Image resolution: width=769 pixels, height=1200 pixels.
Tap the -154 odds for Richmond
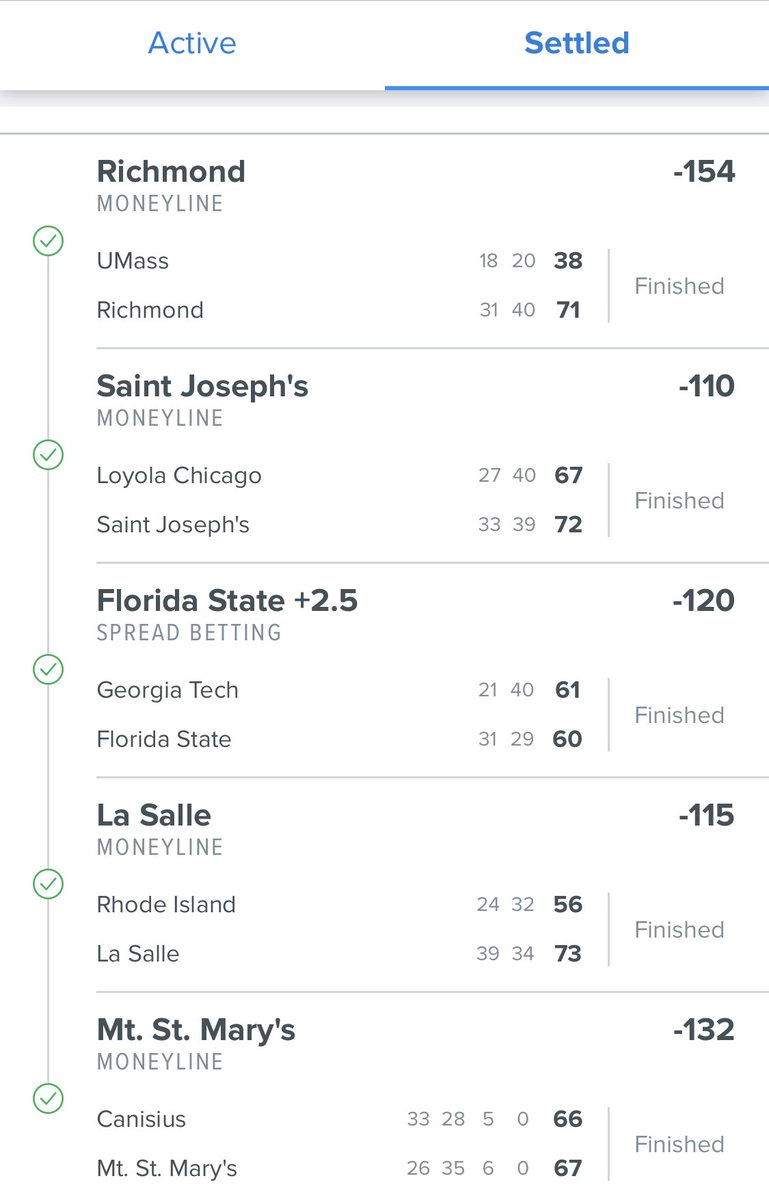704,171
